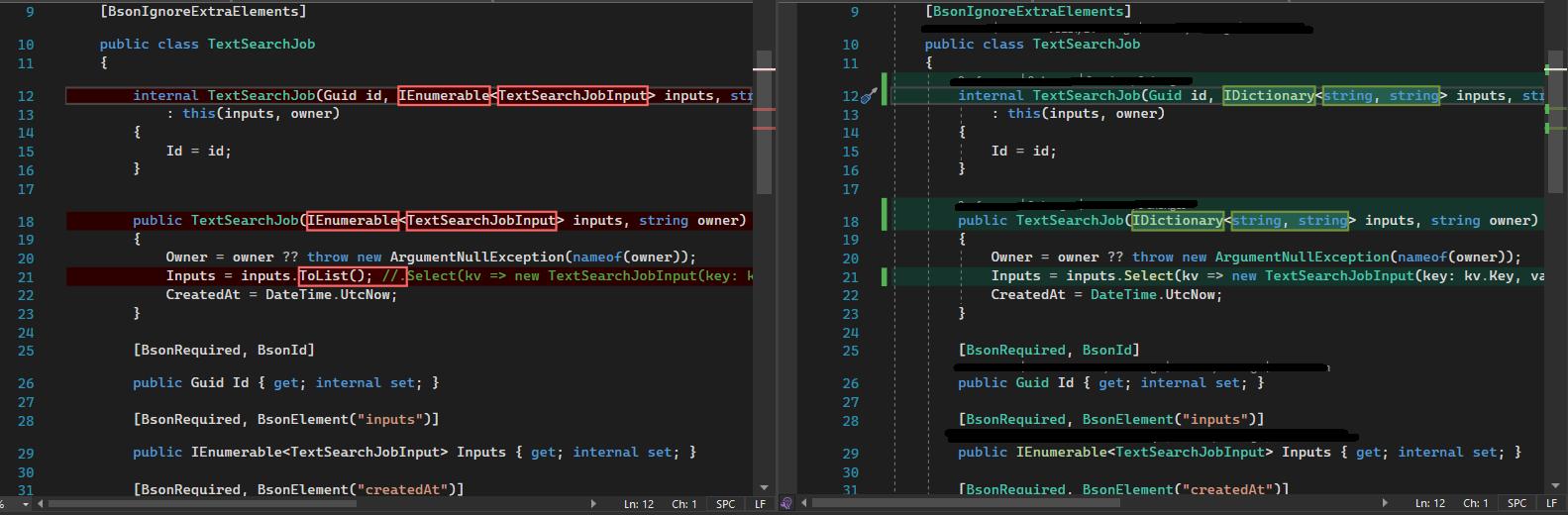Click 'Ln: 12' in left pane status bar

coord(639,503)
